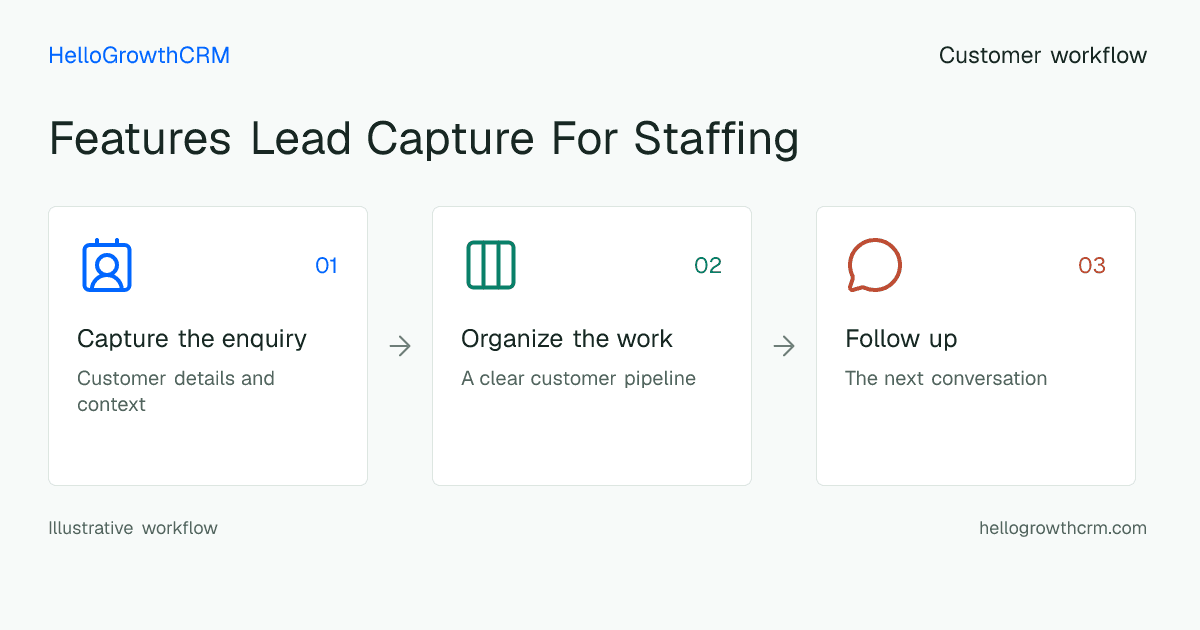
Task: Click the green columns pipeline icon
Action: pos(491,265)
